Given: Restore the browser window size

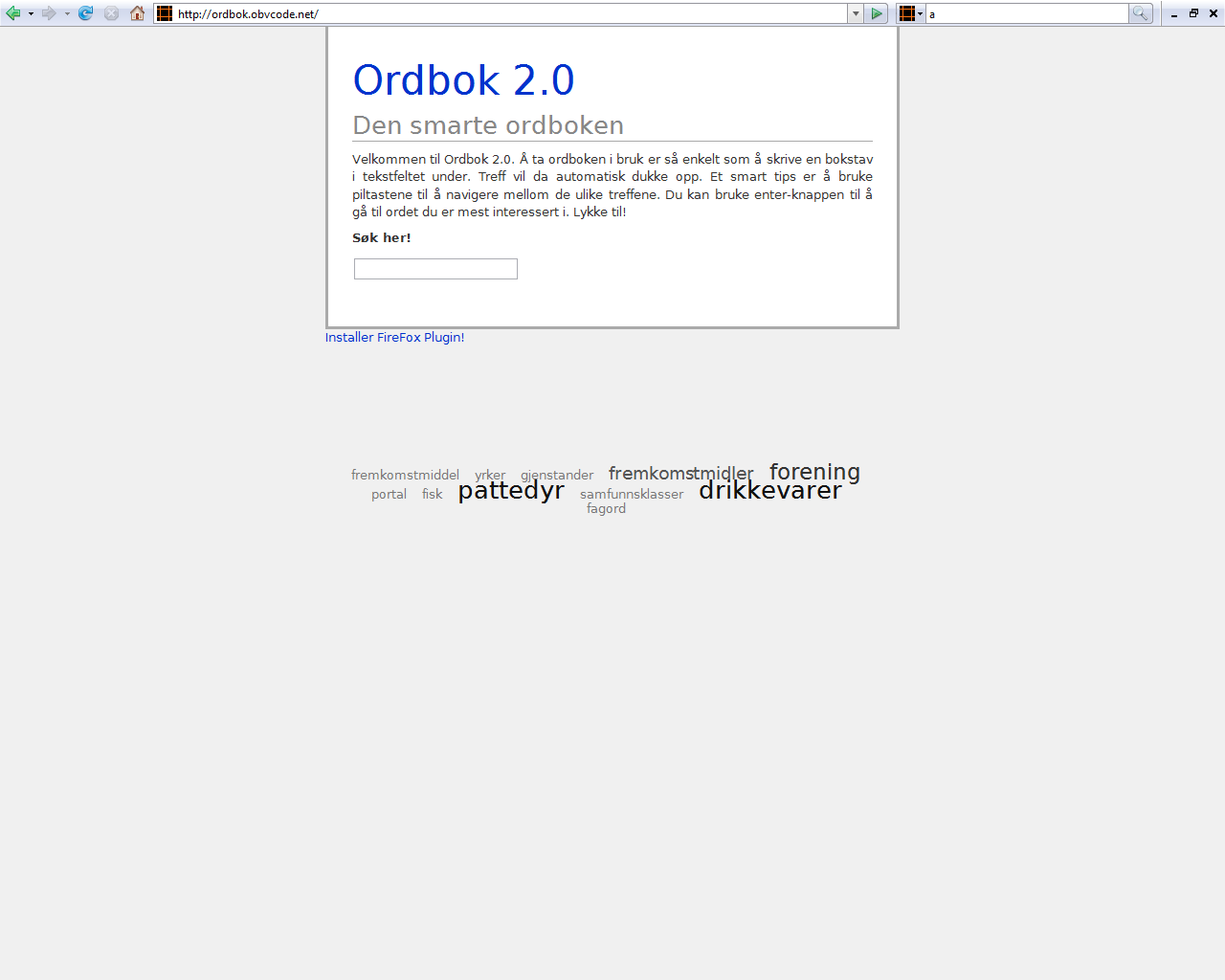Looking at the screenshot, I should pyautogui.click(x=1193, y=13).
